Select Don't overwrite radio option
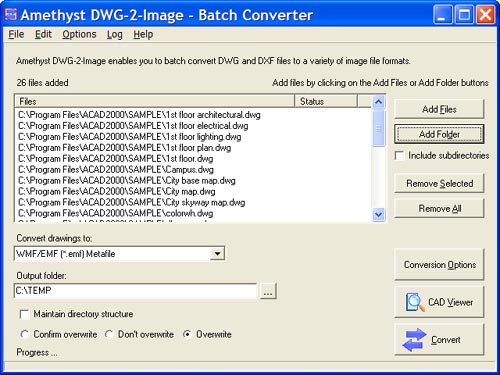Image resolution: width=500 pixels, height=375 pixels. [109, 334]
